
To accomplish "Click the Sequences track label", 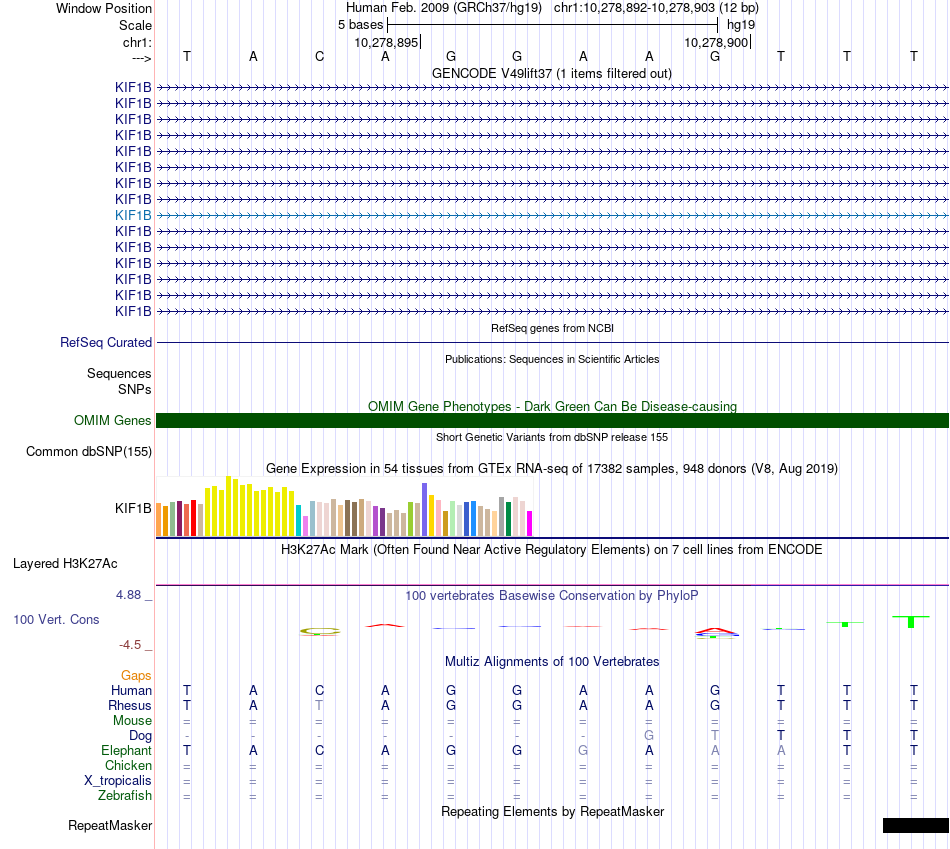I will click(119, 373).
